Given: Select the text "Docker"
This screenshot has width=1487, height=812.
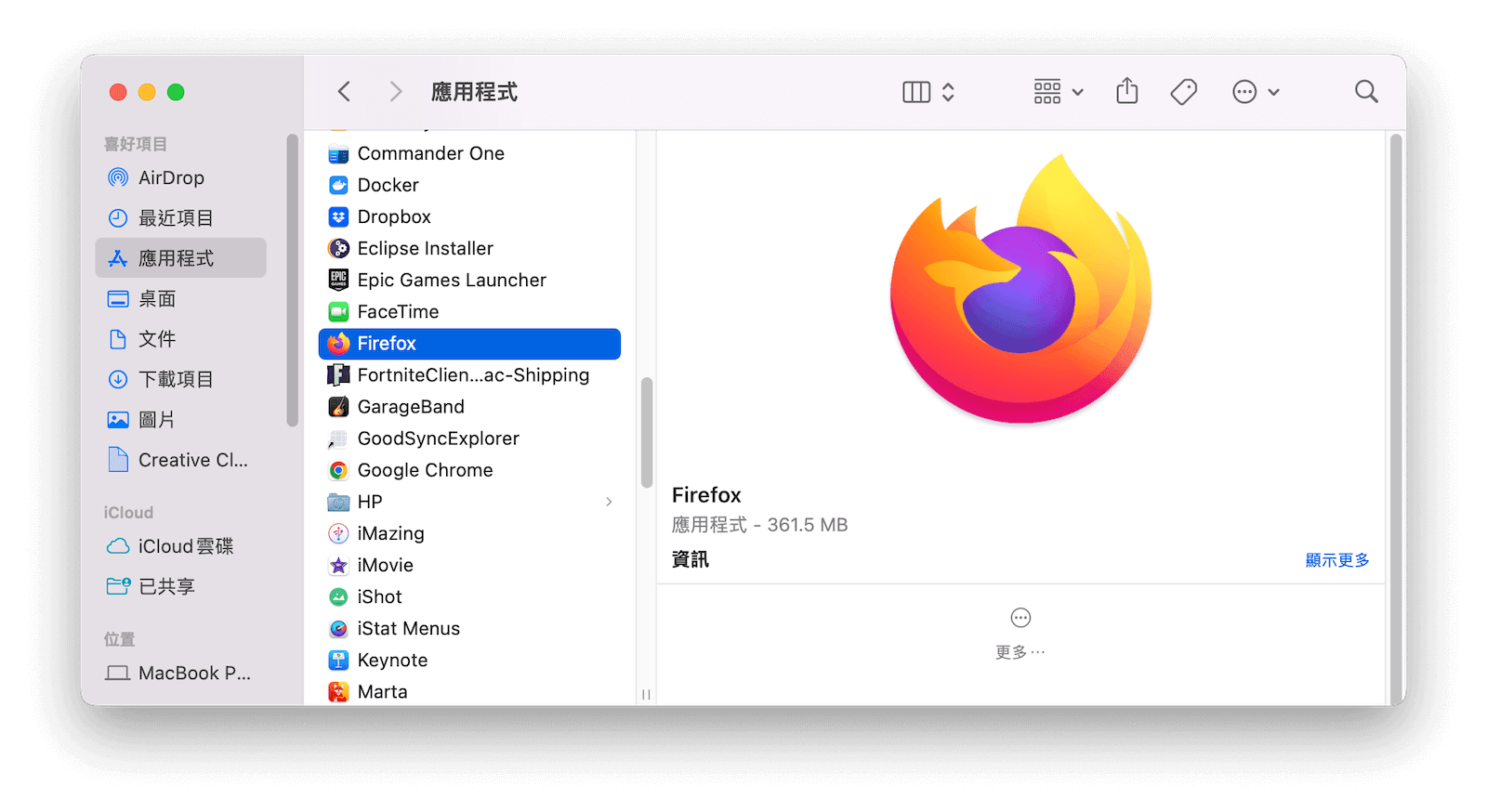Looking at the screenshot, I should [x=388, y=185].
